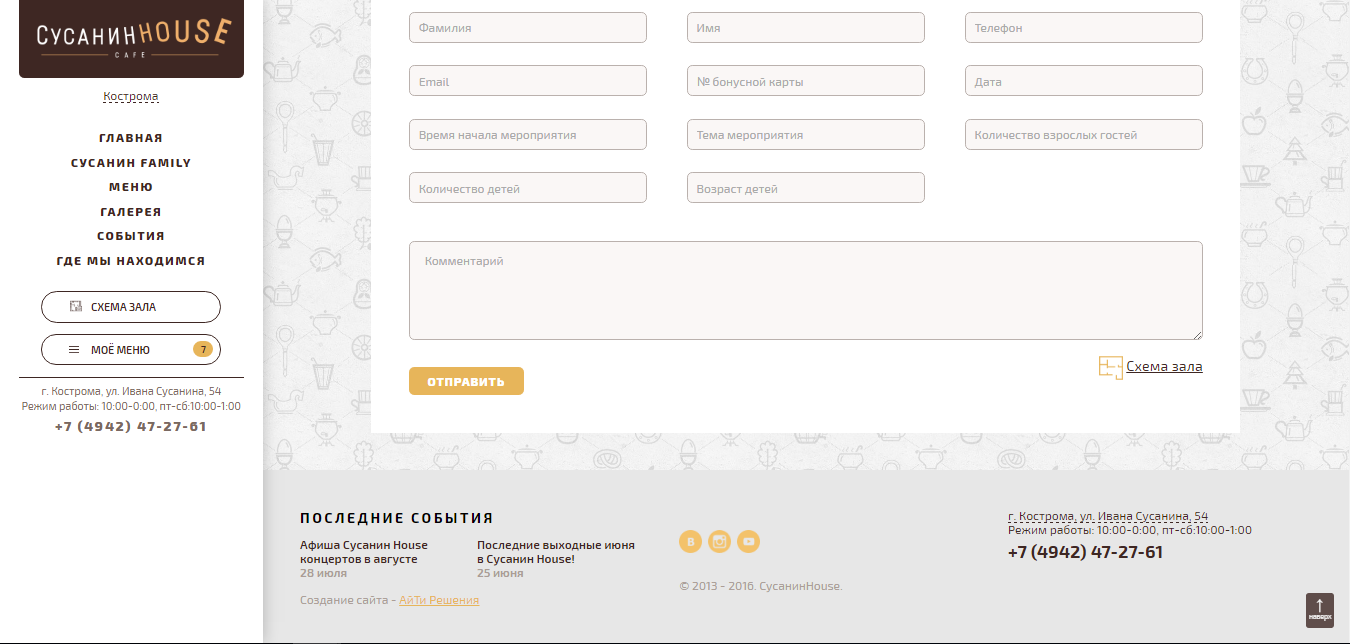Open Афиша Сусанин House концертов event link
The image size is (1350, 644).
tap(364, 552)
